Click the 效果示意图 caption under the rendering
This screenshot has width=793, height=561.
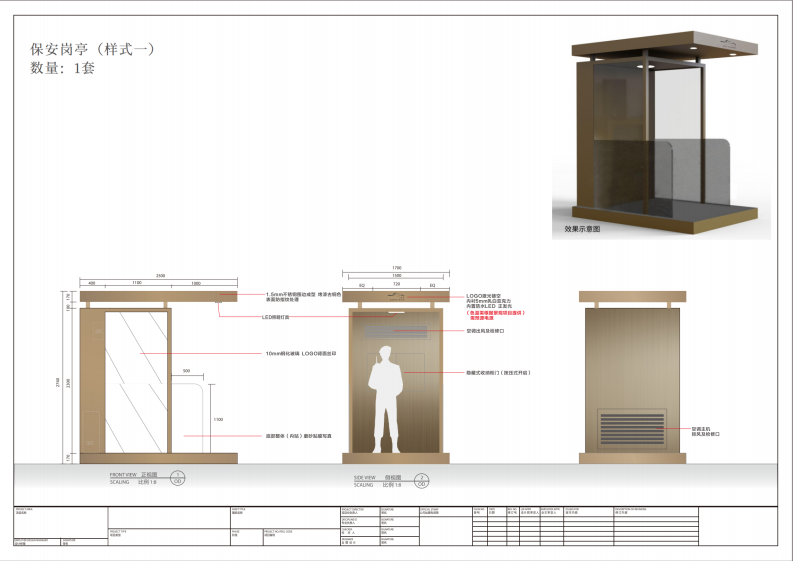click(x=582, y=229)
